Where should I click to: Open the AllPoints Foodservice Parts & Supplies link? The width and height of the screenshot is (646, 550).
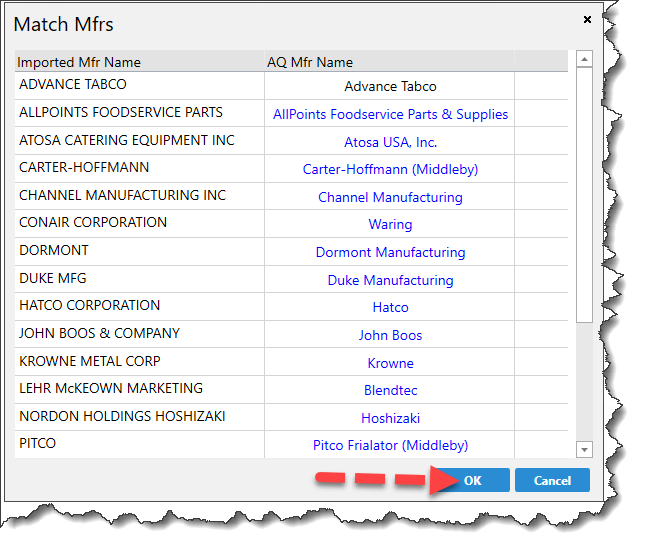390,114
